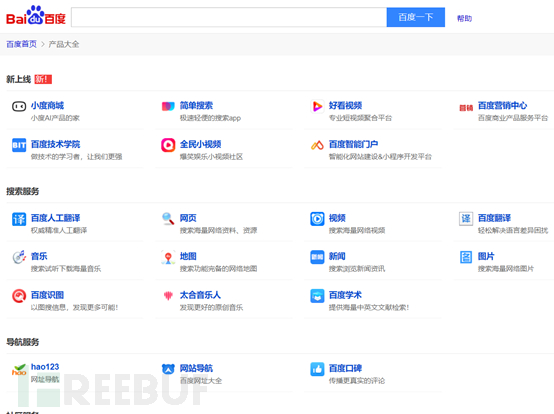
Task: Open the 太合音乐人 link
Action: pos(200,295)
